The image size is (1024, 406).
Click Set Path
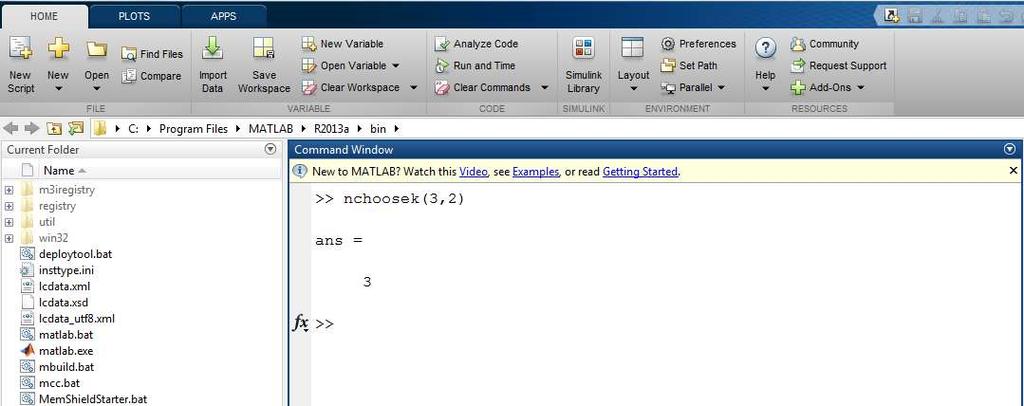[x=689, y=65]
